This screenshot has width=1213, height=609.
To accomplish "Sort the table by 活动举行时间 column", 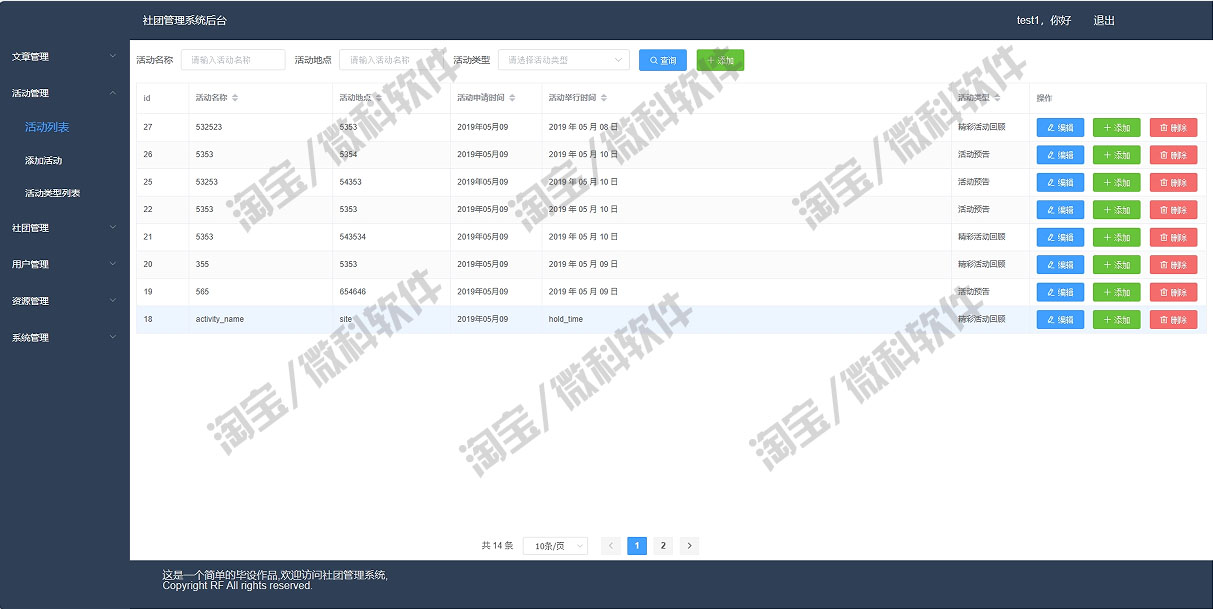I will [604, 98].
